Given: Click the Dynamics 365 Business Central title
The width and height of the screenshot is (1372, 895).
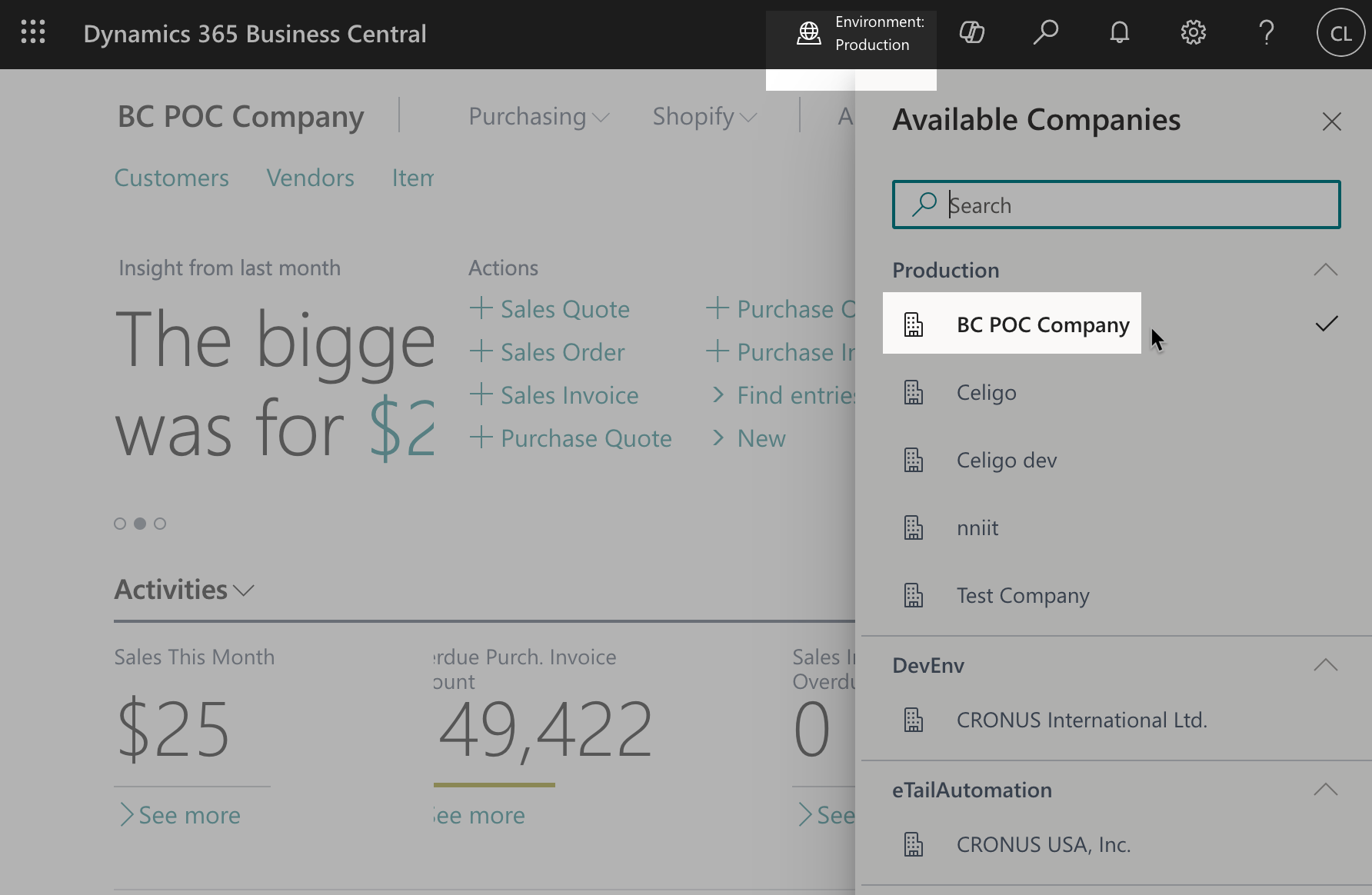Looking at the screenshot, I should click(x=255, y=33).
